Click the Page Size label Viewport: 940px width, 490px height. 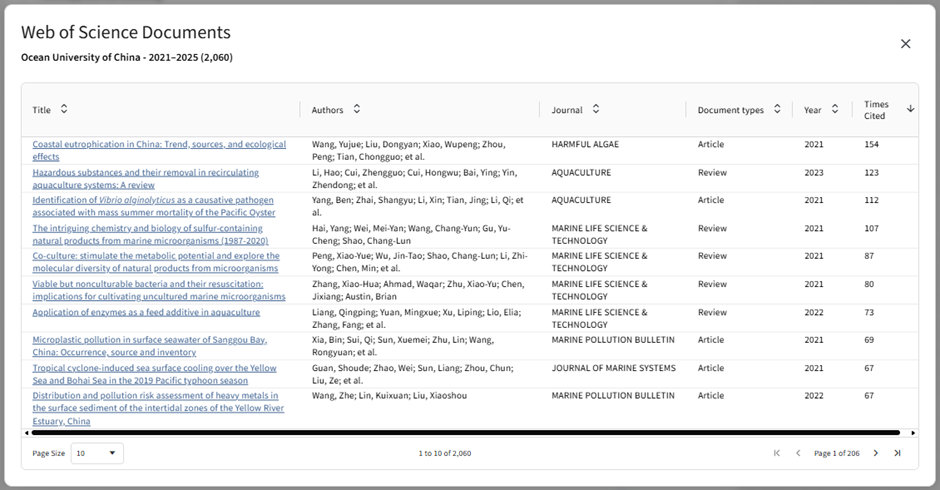pos(49,453)
